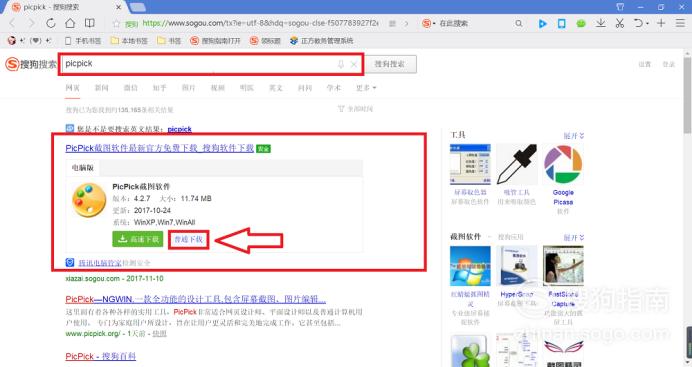Click the PicPick palette app icon
This screenshot has height=367, width=692.
coord(89,200)
